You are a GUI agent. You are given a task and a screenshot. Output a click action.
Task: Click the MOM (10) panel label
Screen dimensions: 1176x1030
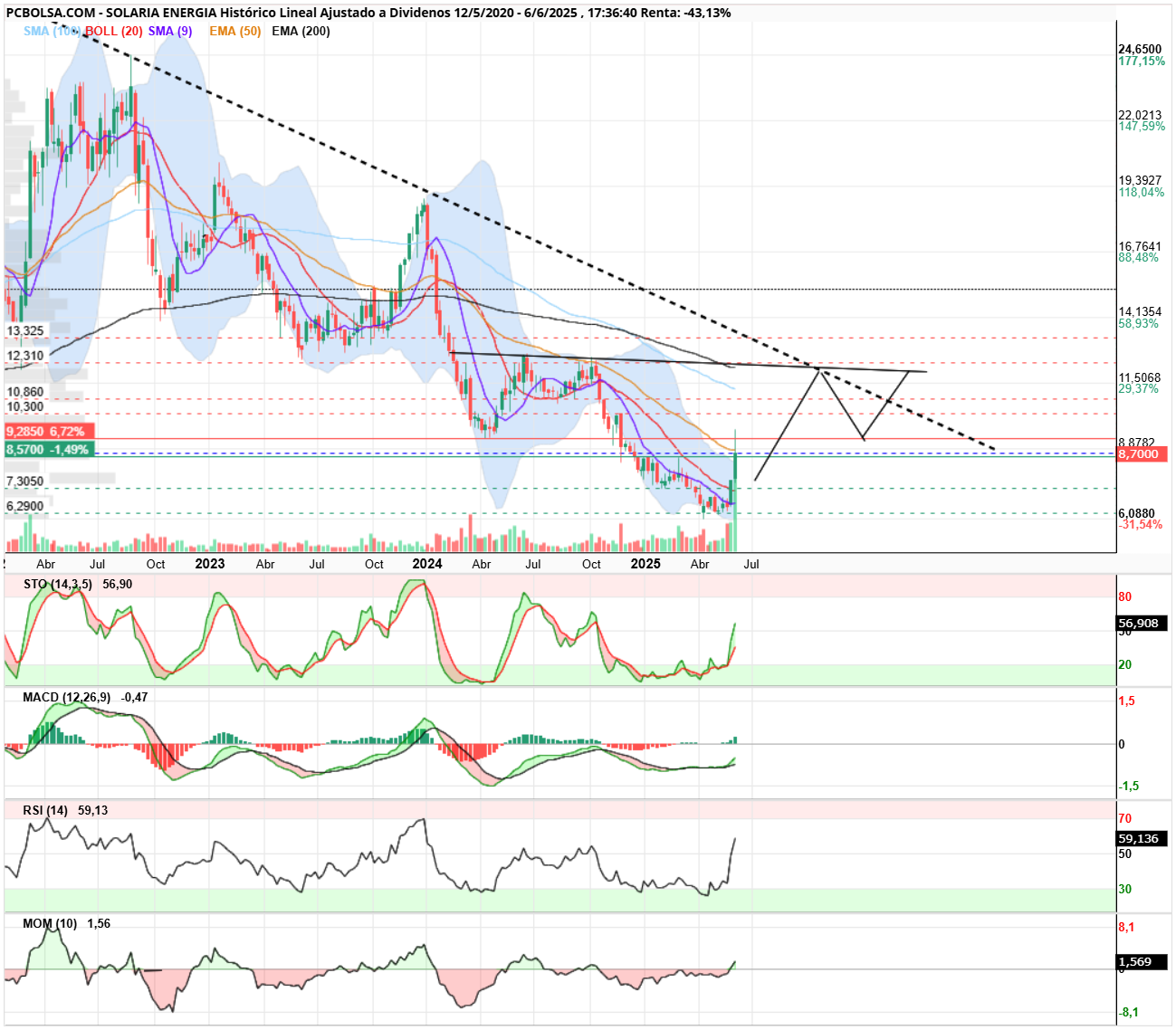click(x=50, y=923)
